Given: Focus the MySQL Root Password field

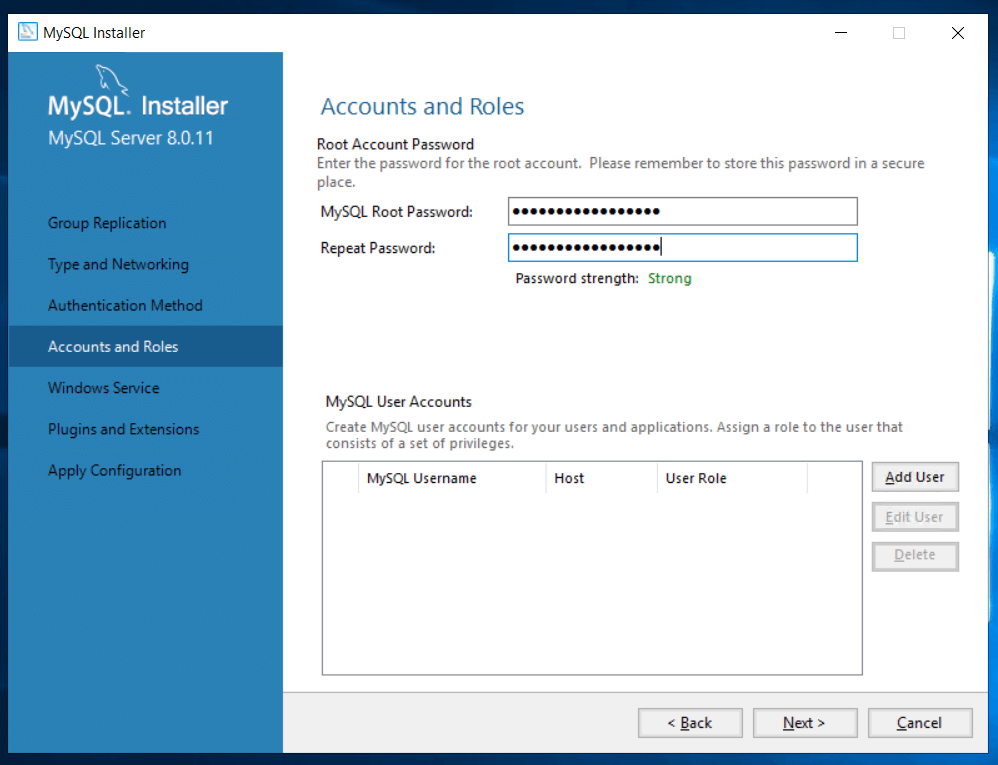Looking at the screenshot, I should (682, 212).
